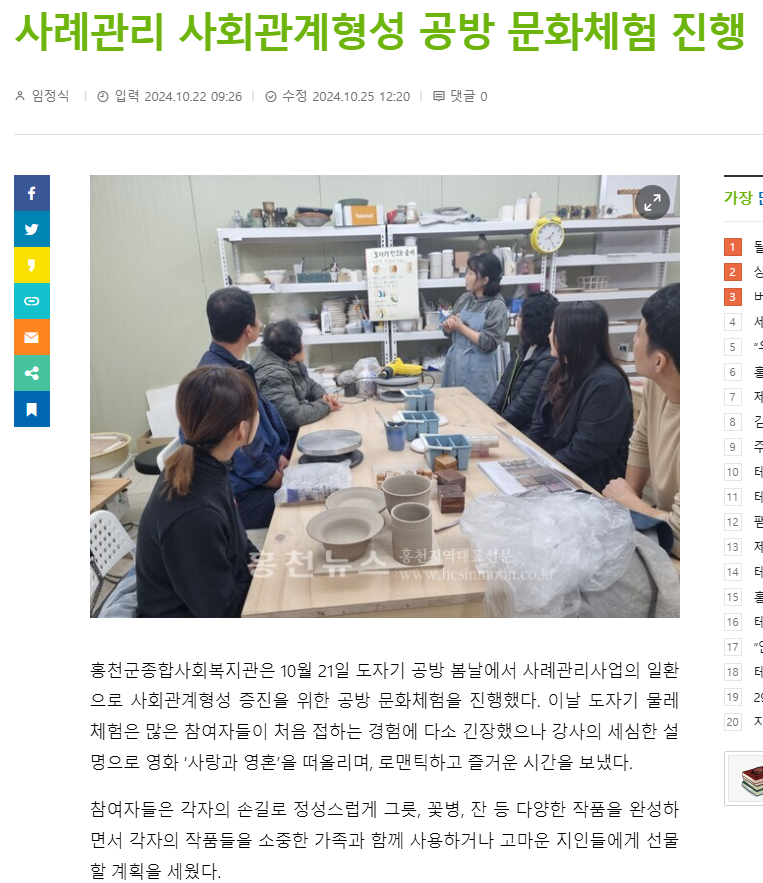Click the pottery workshop photo

[385, 396]
